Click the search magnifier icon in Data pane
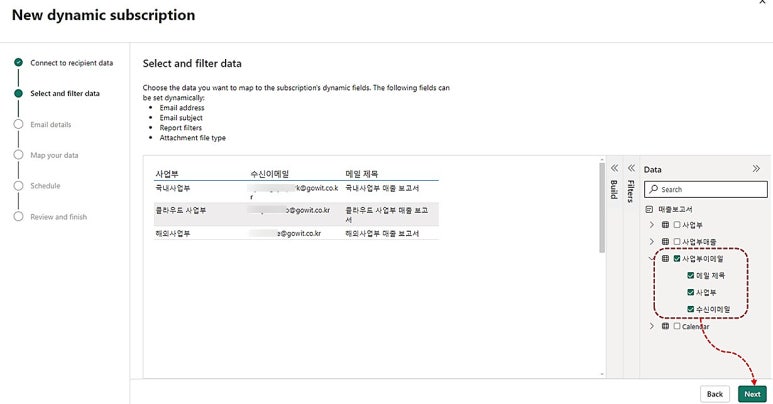 tap(654, 189)
